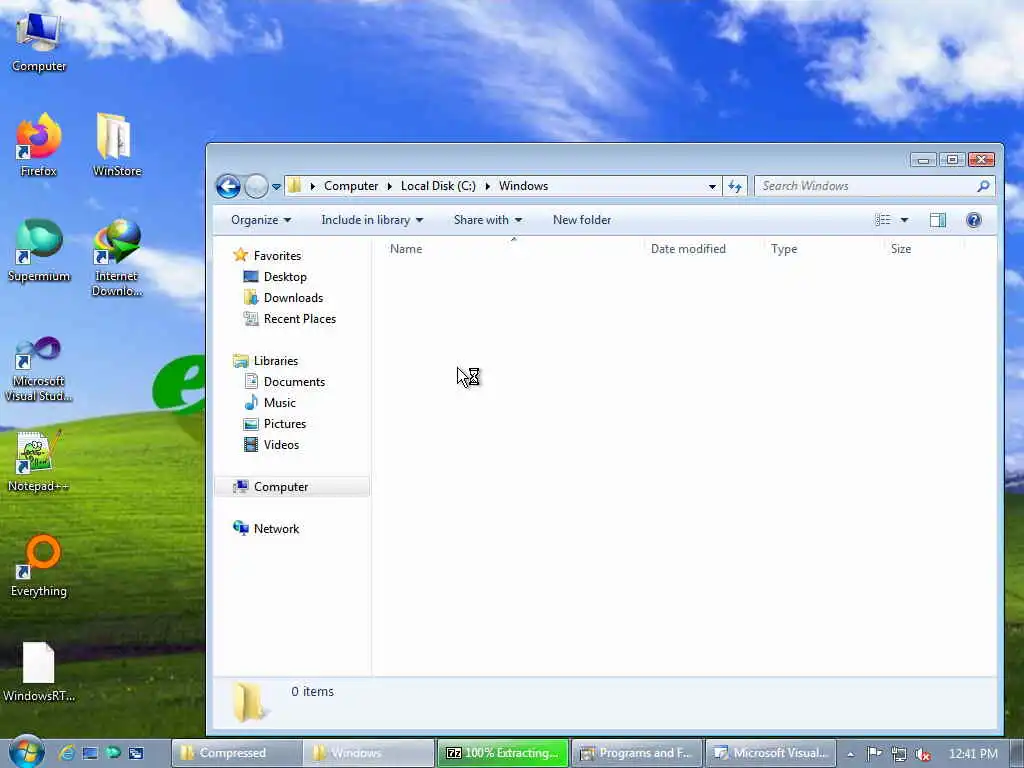Open the Organize menu
This screenshot has height=768, width=1024.
261,220
